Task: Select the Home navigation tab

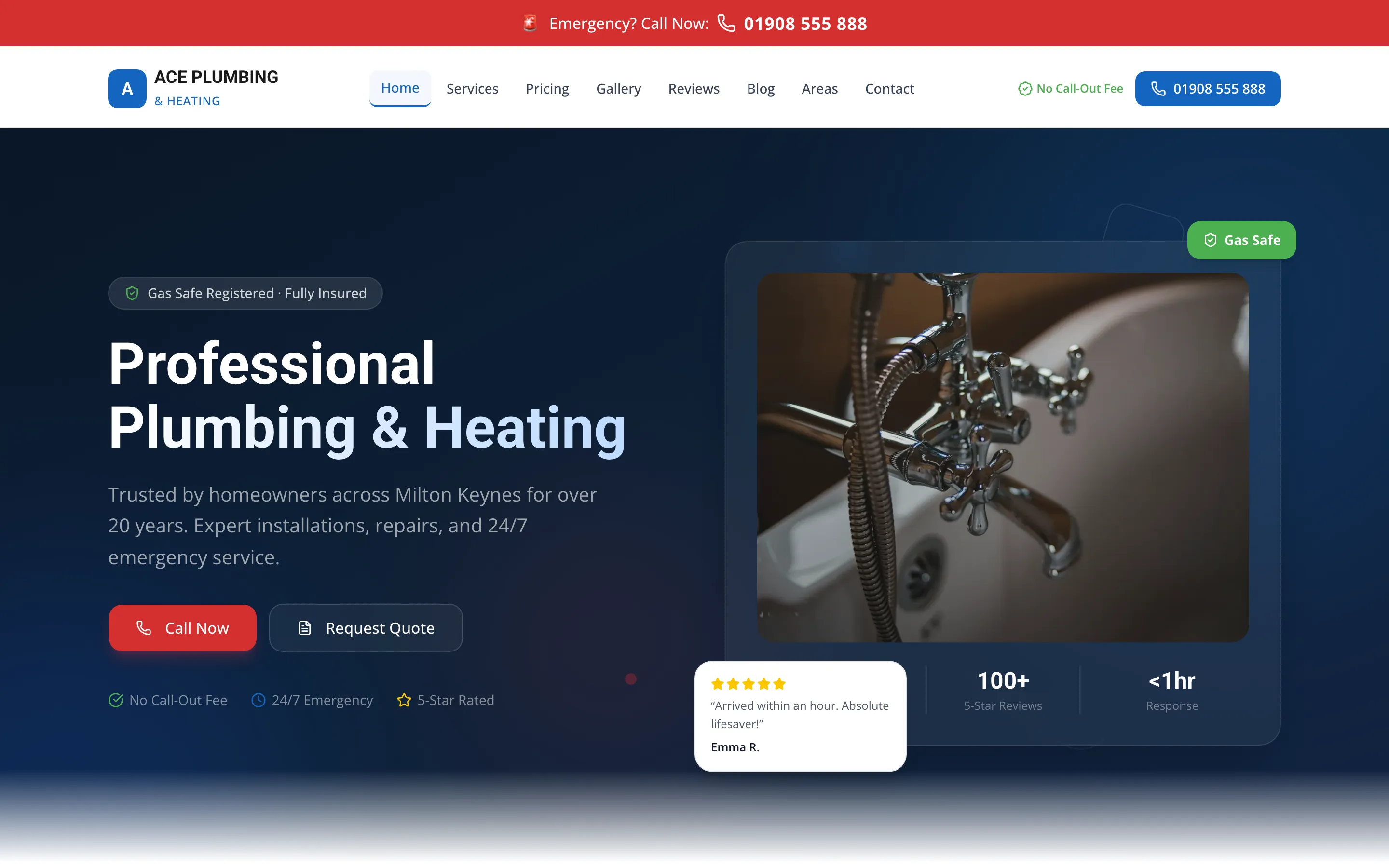Action: click(399, 88)
